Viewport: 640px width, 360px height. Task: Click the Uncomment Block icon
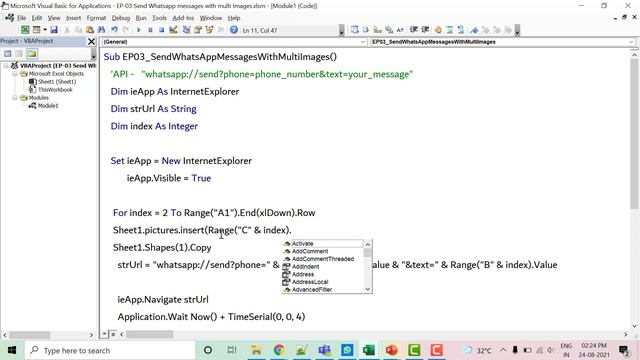(461, 30)
